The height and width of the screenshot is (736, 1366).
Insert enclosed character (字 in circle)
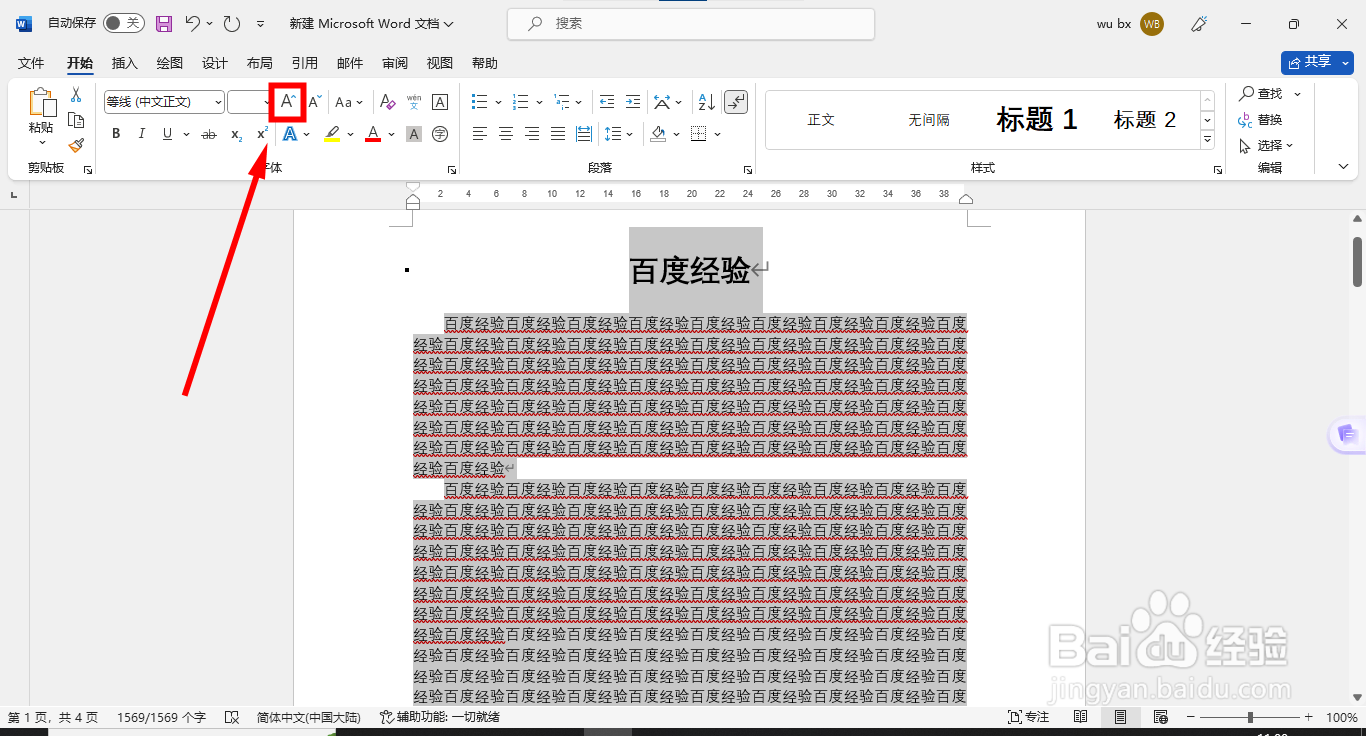pos(440,134)
